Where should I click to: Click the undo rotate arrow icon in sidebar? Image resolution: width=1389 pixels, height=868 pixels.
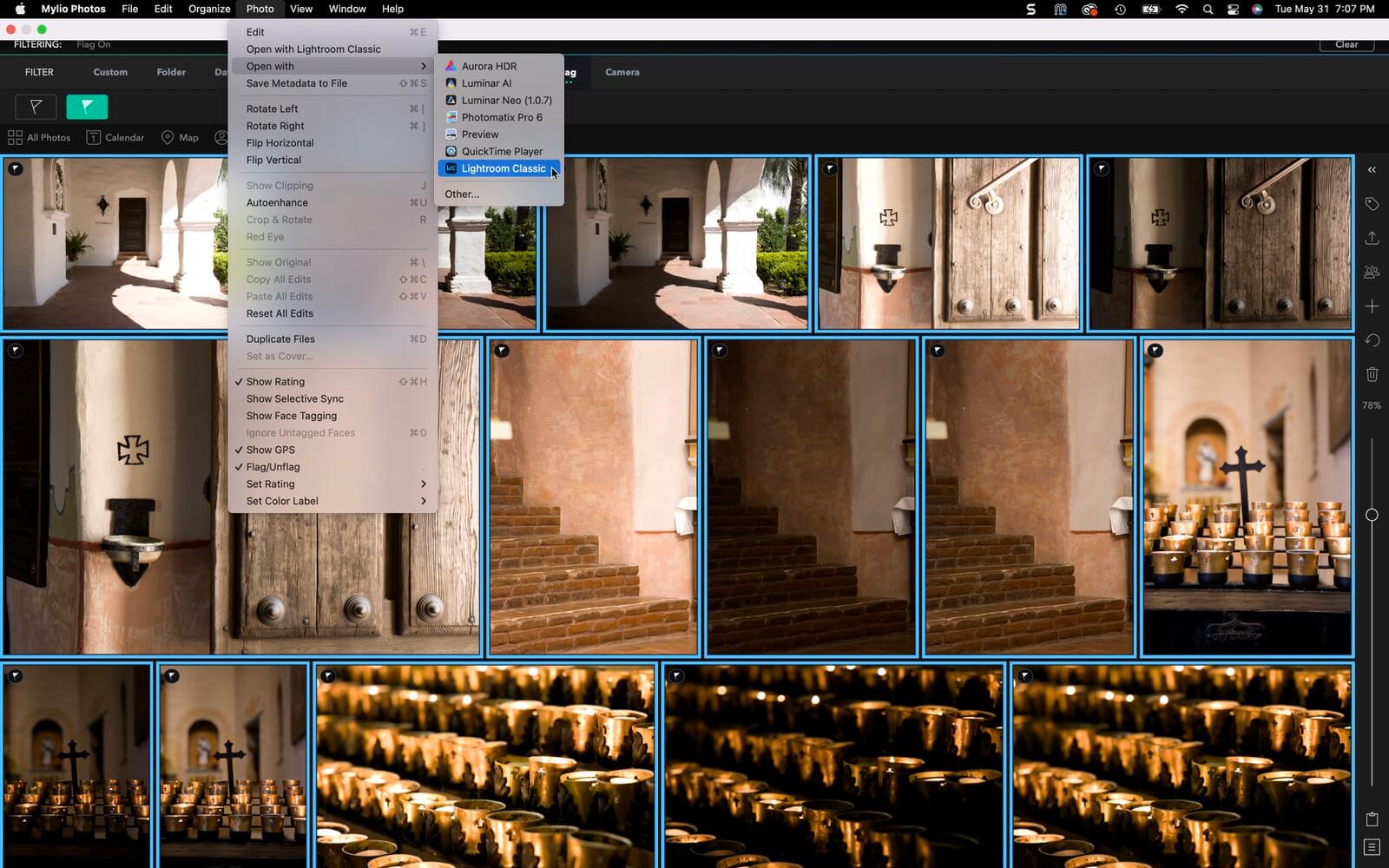(1372, 340)
